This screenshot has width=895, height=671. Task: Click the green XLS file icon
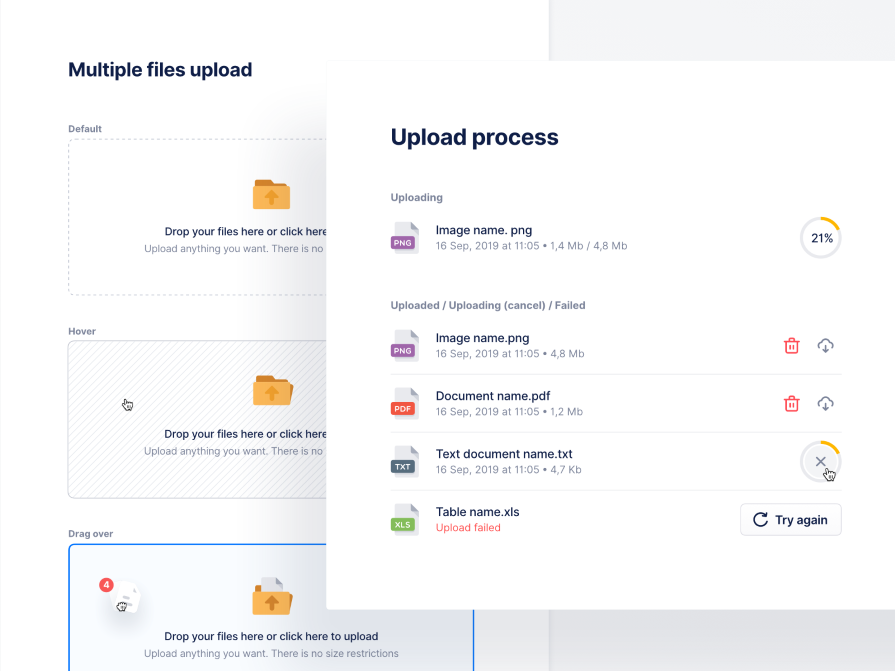click(x=404, y=519)
